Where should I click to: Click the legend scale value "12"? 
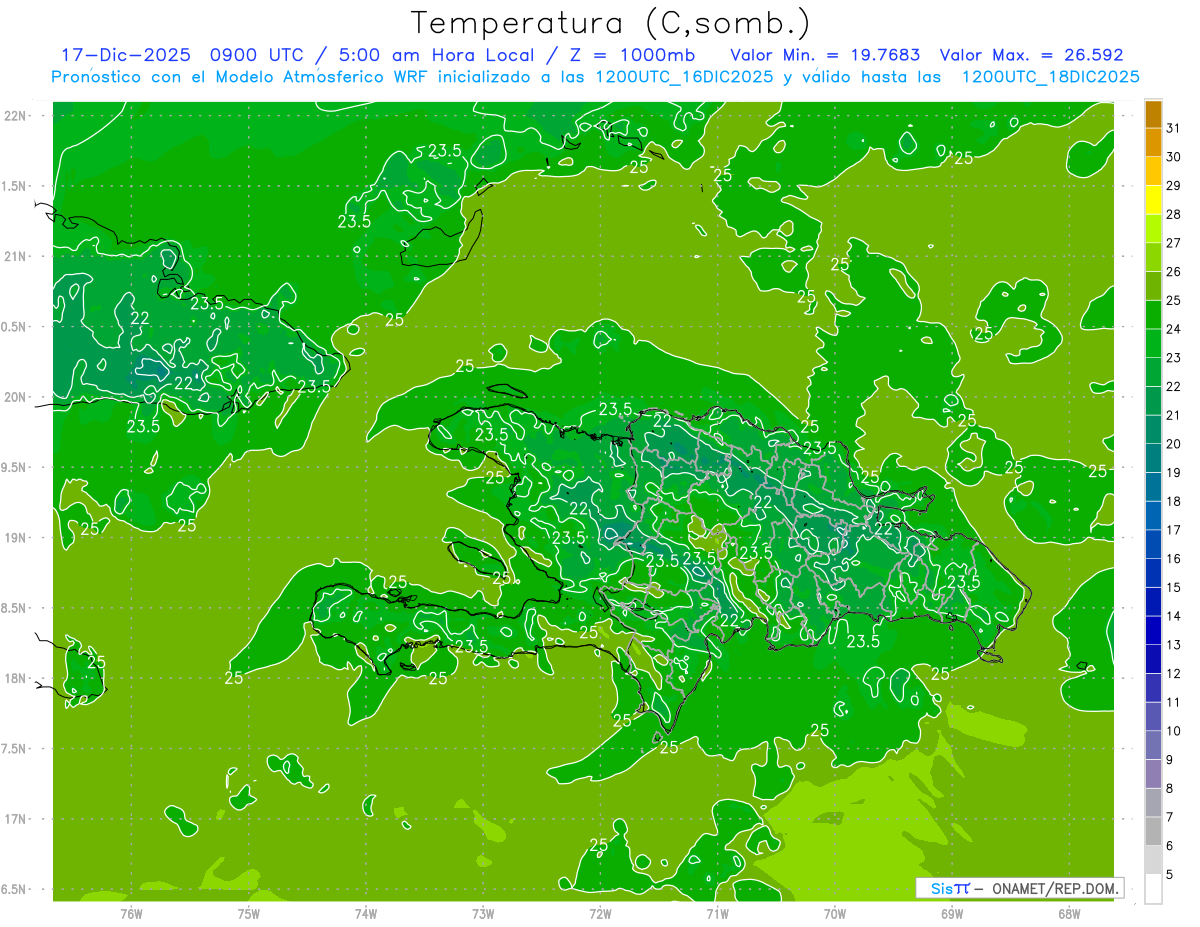click(1174, 674)
